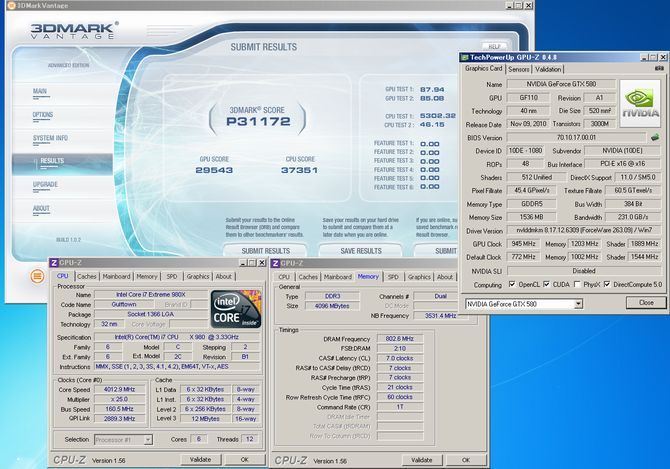Click the CPU score value 37351
The height and width of the screenshot is (469, 670).
pyautogui.click(x=300, y=170)
